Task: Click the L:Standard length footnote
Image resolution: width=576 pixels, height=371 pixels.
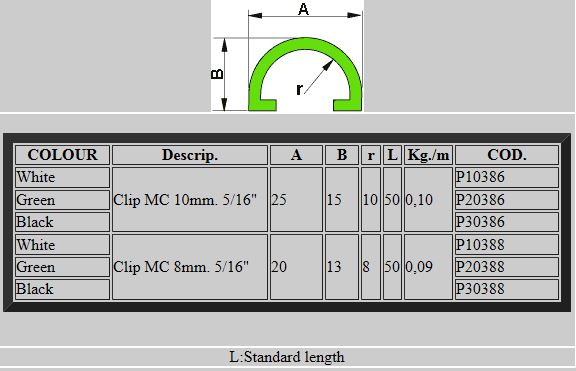Action: [287, 357]
